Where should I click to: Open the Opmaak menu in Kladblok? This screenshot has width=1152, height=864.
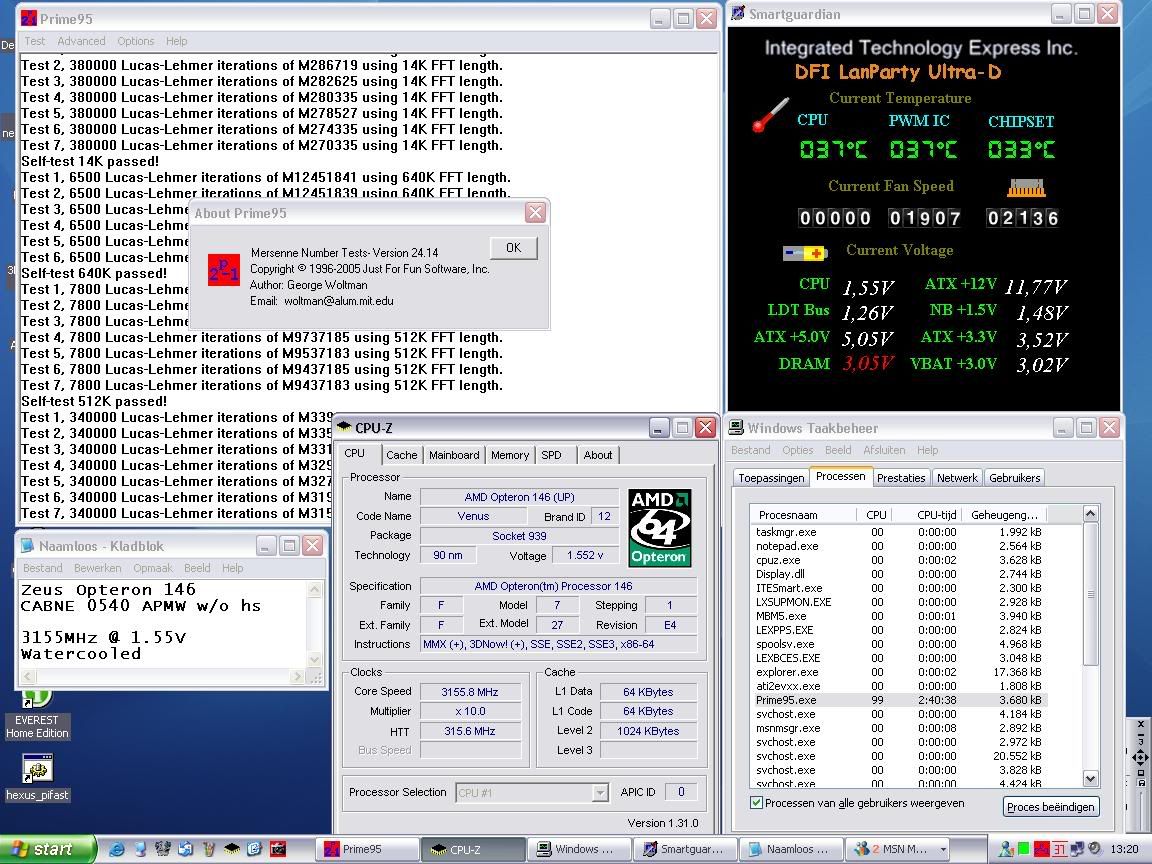153,568
